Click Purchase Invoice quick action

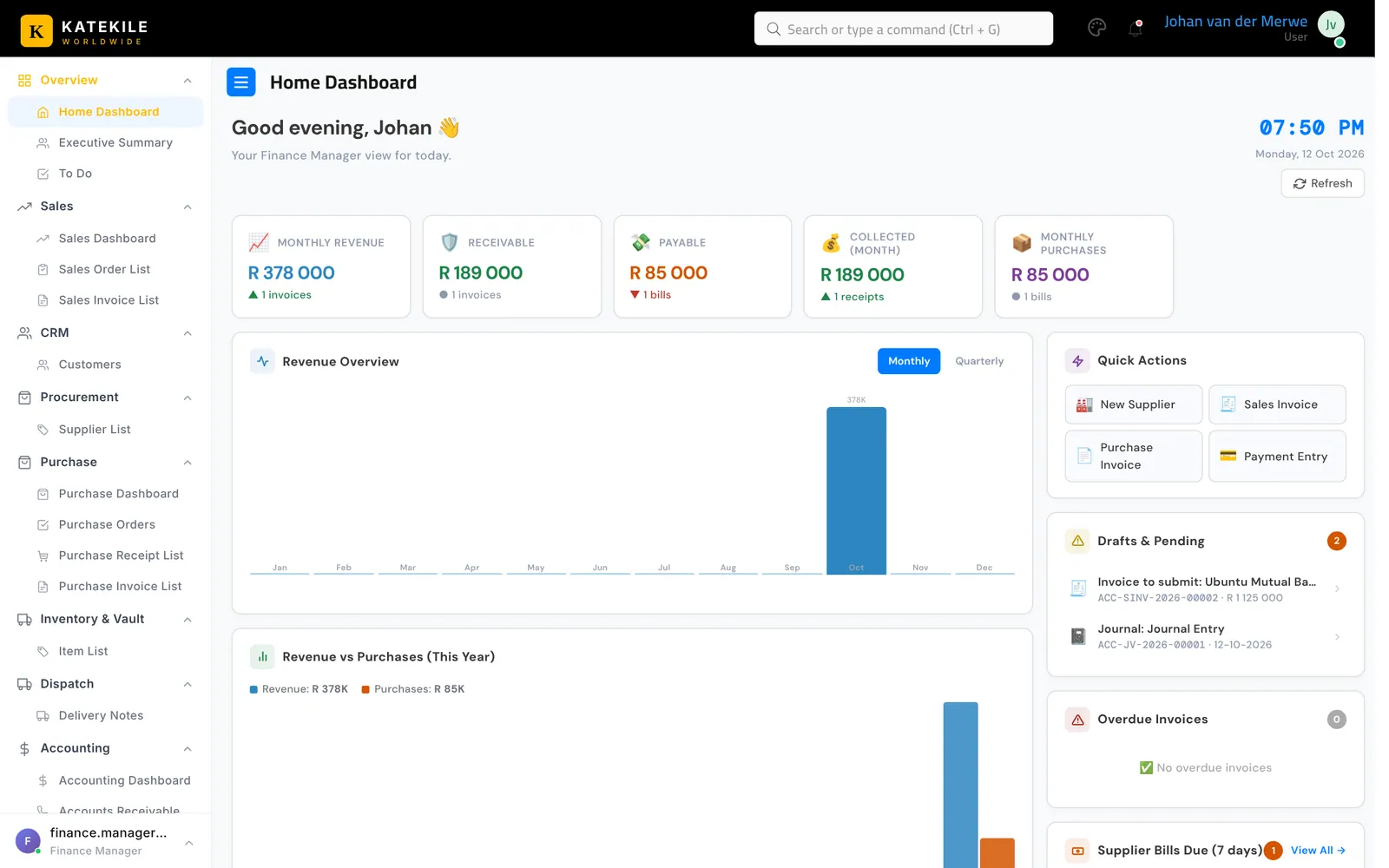1133,457
